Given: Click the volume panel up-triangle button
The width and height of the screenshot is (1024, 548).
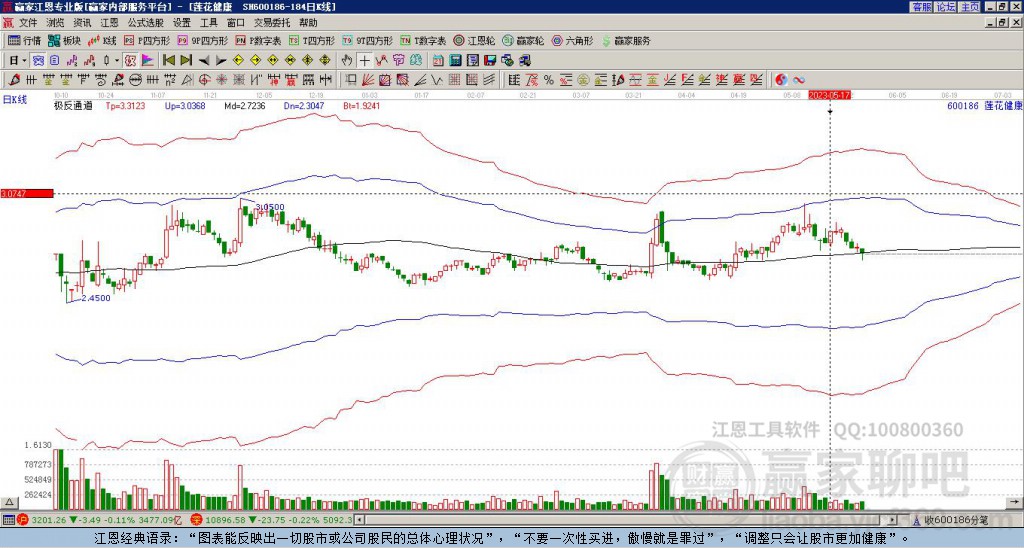Looking at the screenshot, I should click(9, 502).
